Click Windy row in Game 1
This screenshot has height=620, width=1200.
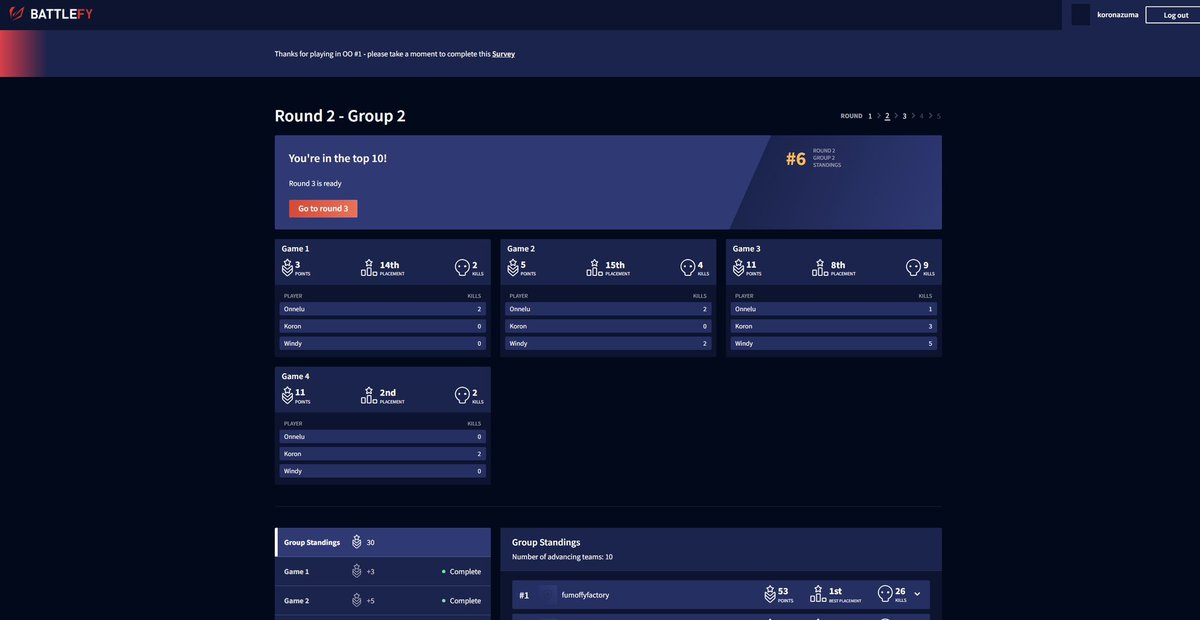[x=382, y=343]
